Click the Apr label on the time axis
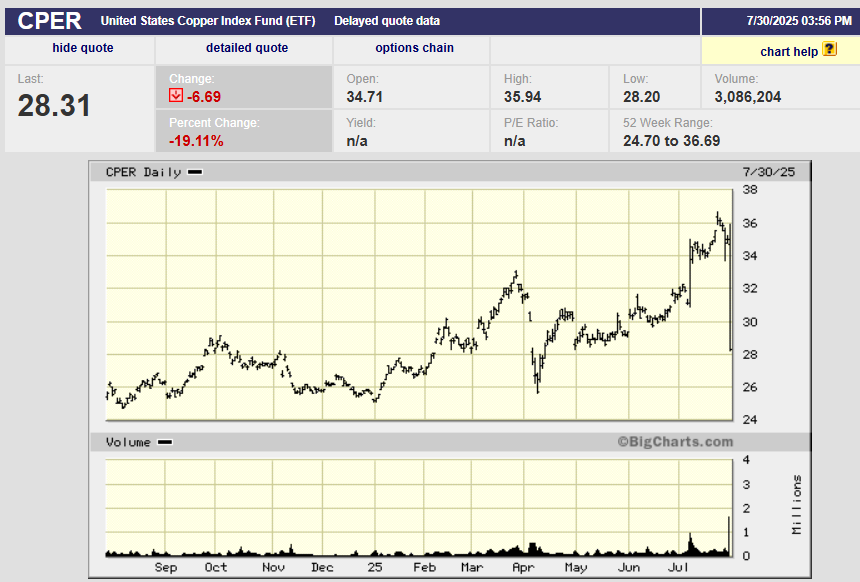860x582 pixels. coord(523,567)
